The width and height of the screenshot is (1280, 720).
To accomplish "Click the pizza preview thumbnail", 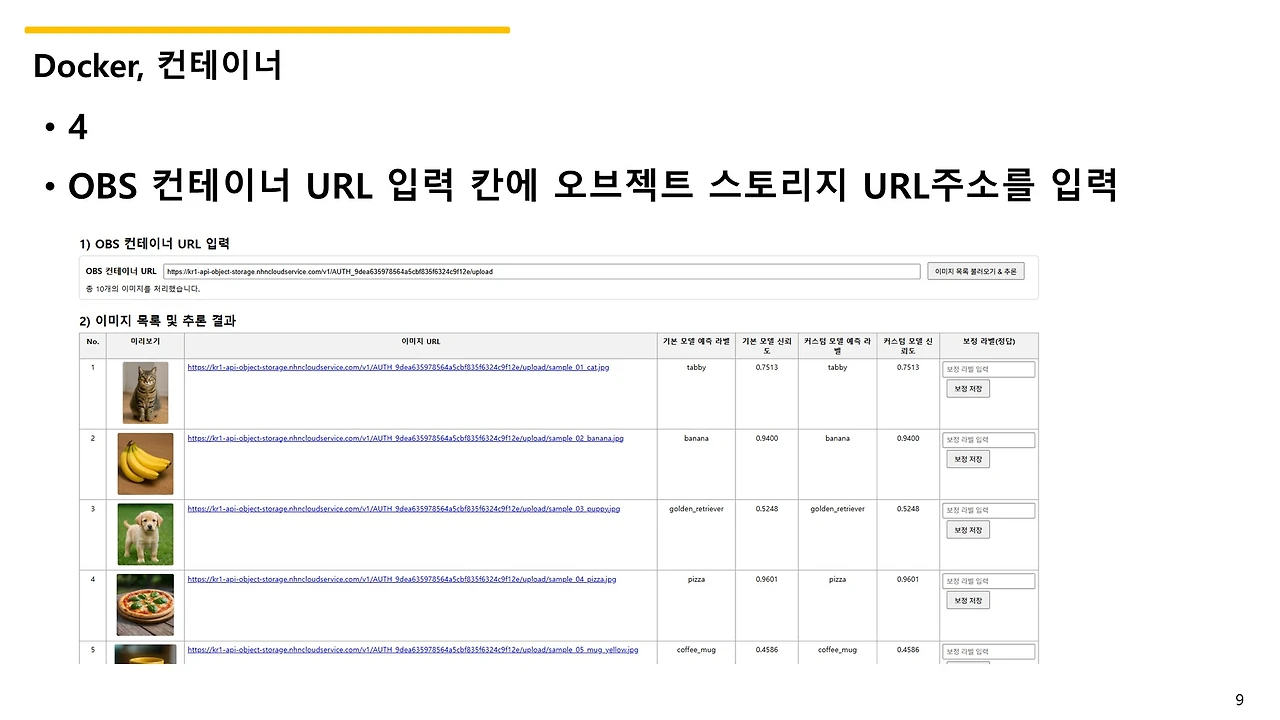I will pos(145,604).
